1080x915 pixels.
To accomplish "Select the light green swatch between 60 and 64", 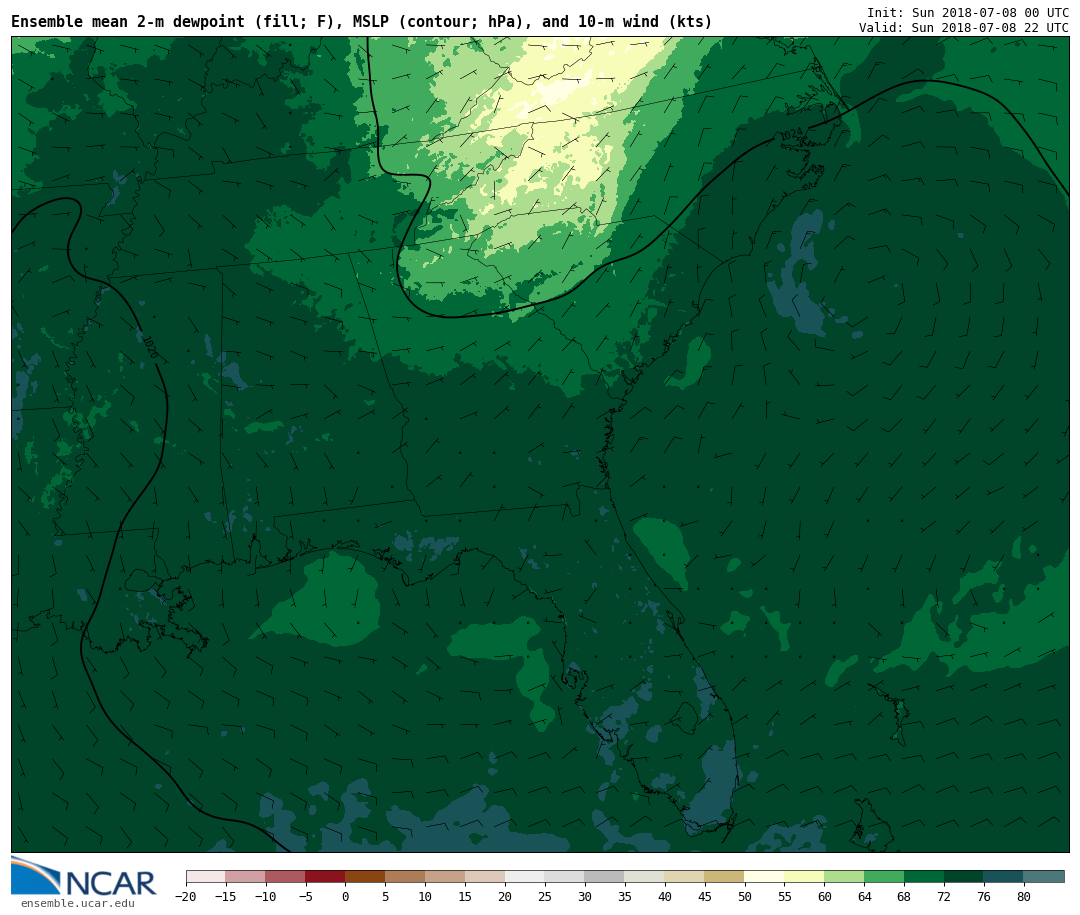I will point(844,876).
